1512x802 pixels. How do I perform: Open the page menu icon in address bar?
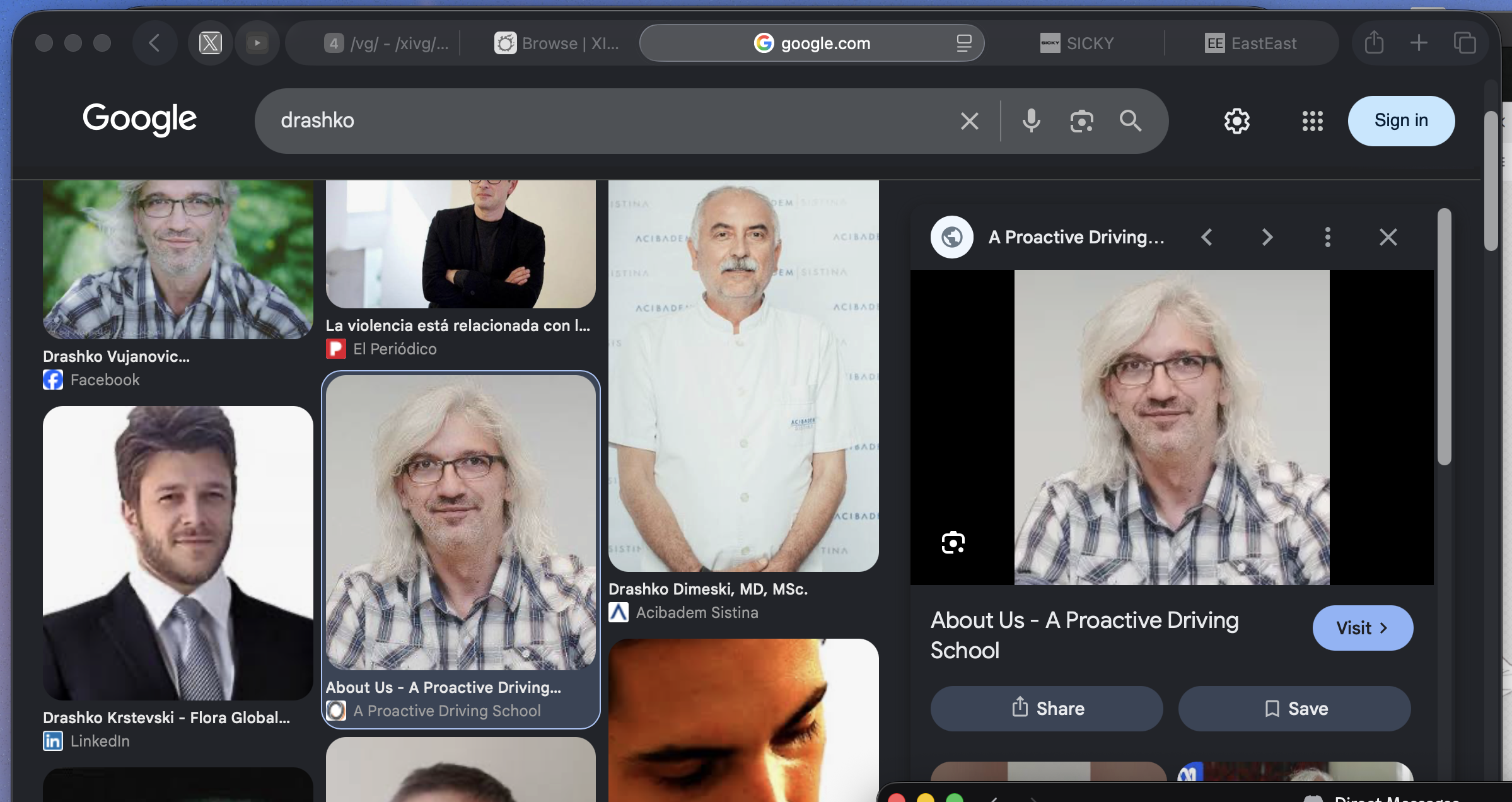(x=963, y=43)
